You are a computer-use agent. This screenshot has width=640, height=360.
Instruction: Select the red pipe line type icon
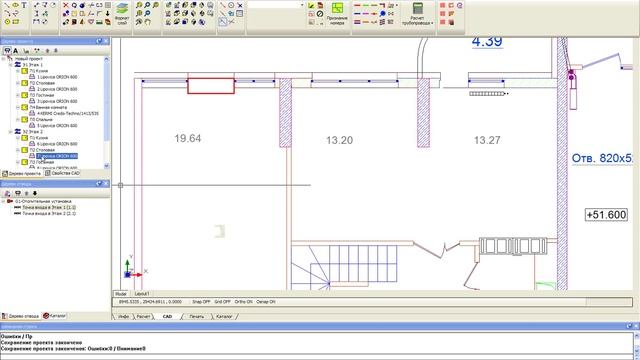pyautogui.click(x=357, y=5)
